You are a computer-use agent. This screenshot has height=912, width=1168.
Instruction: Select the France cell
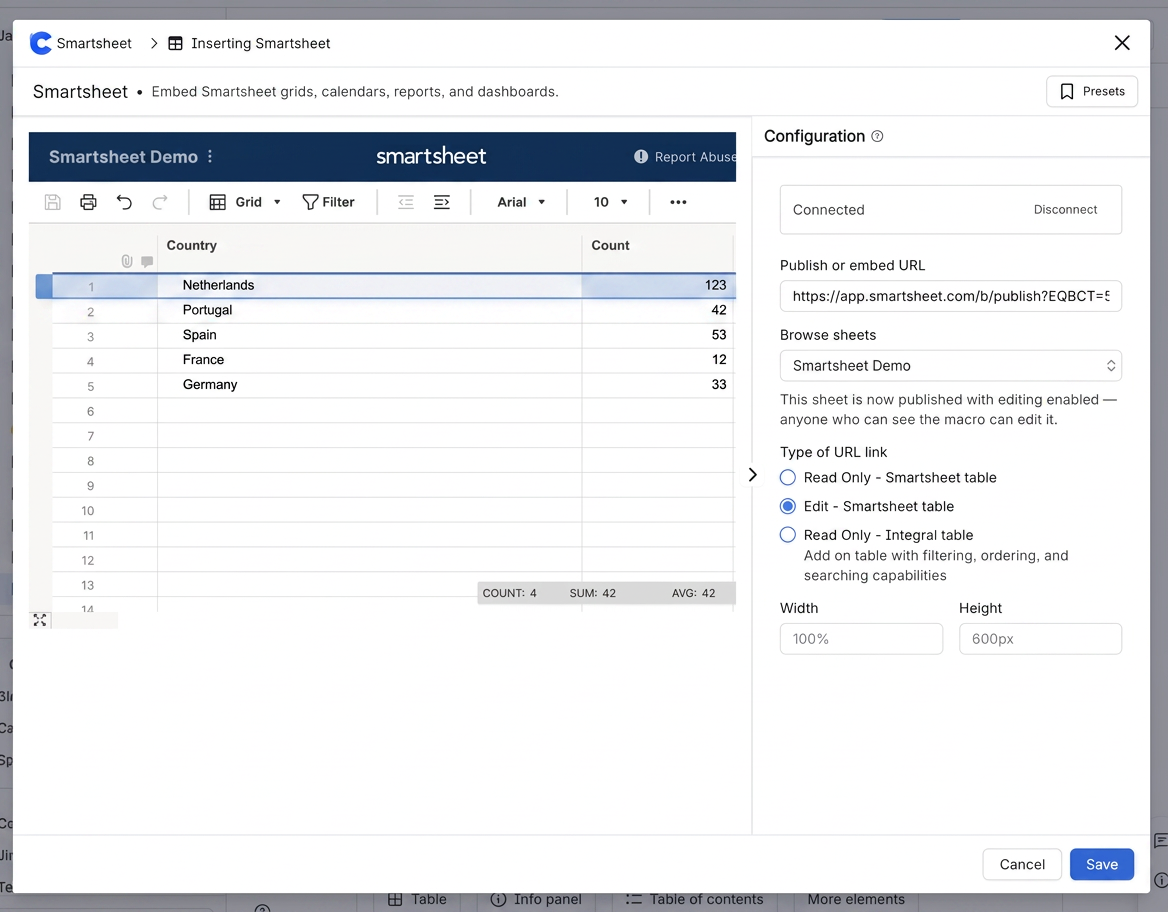369,360
